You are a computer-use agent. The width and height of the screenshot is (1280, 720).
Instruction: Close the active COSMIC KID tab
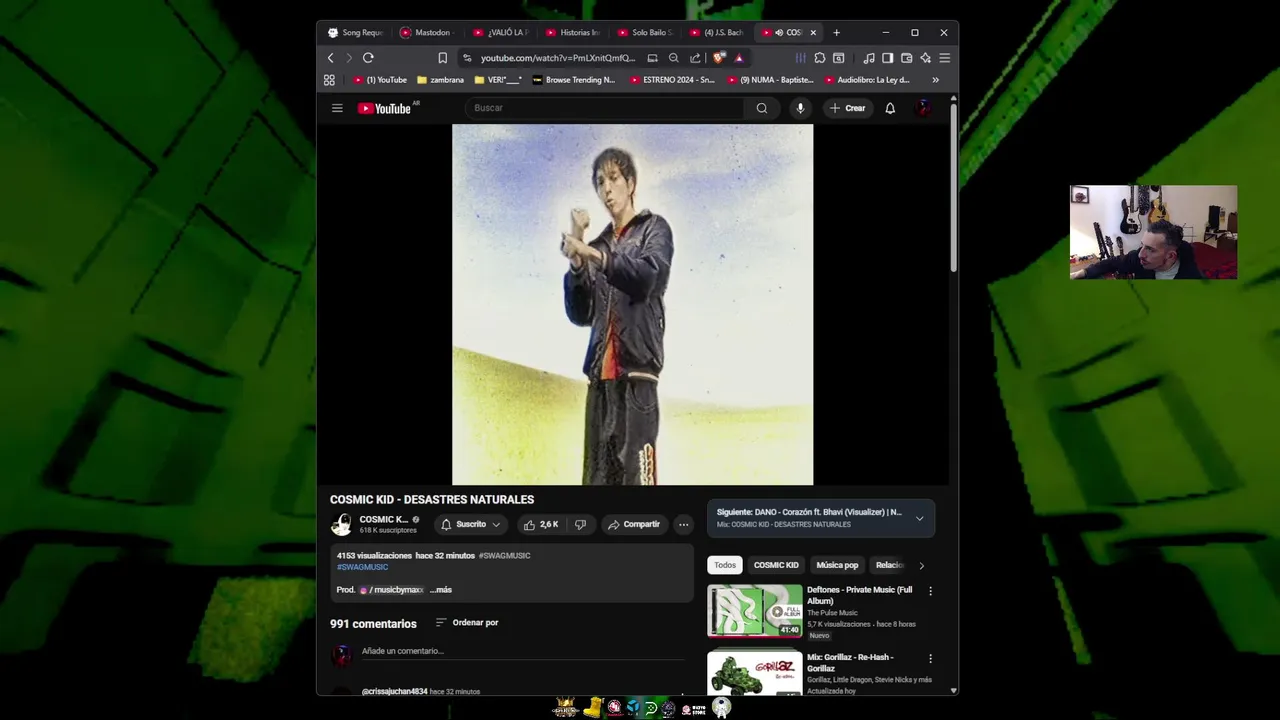pos(813,32)
